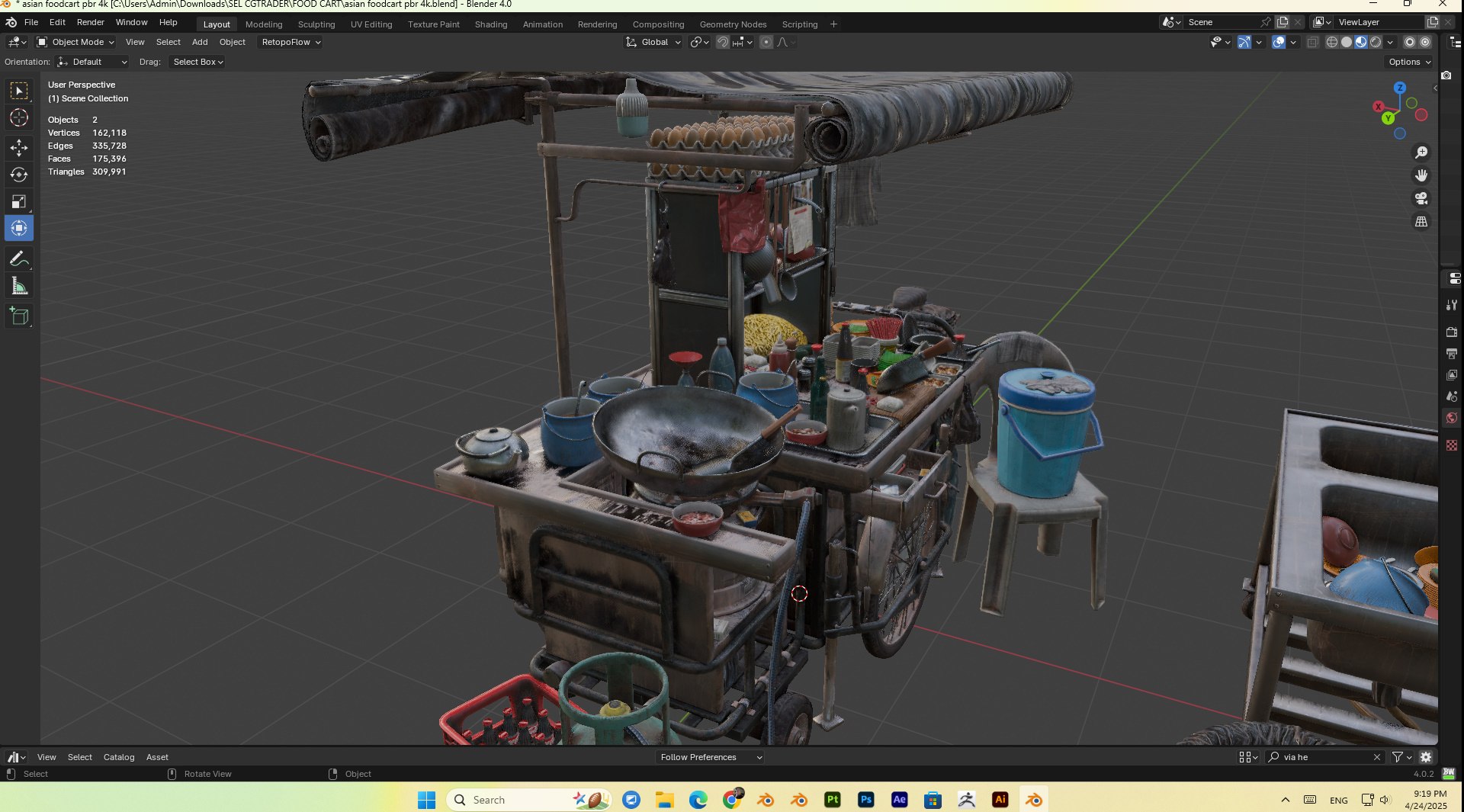1464x812 pixels.
Task: Activate the 3D Cursor tool
Action: pyautogui.click(x=19, y=117)
